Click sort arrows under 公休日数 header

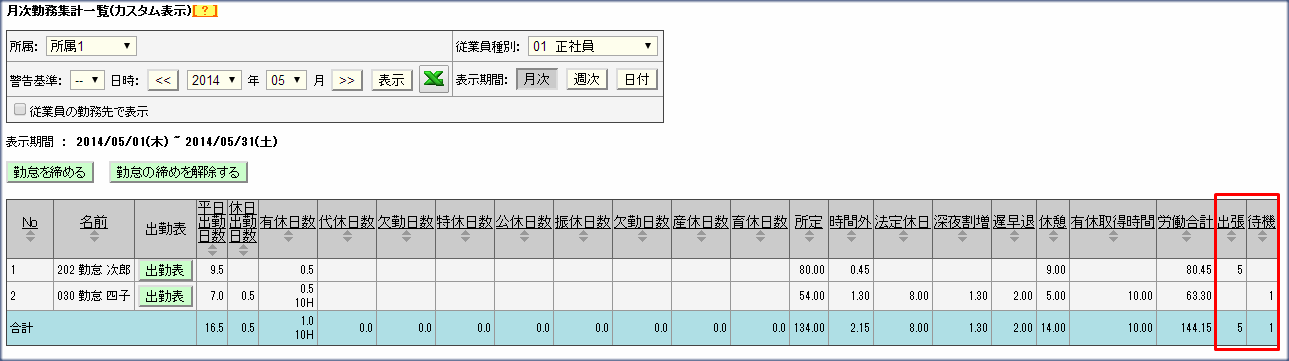[x=524, y=237]
